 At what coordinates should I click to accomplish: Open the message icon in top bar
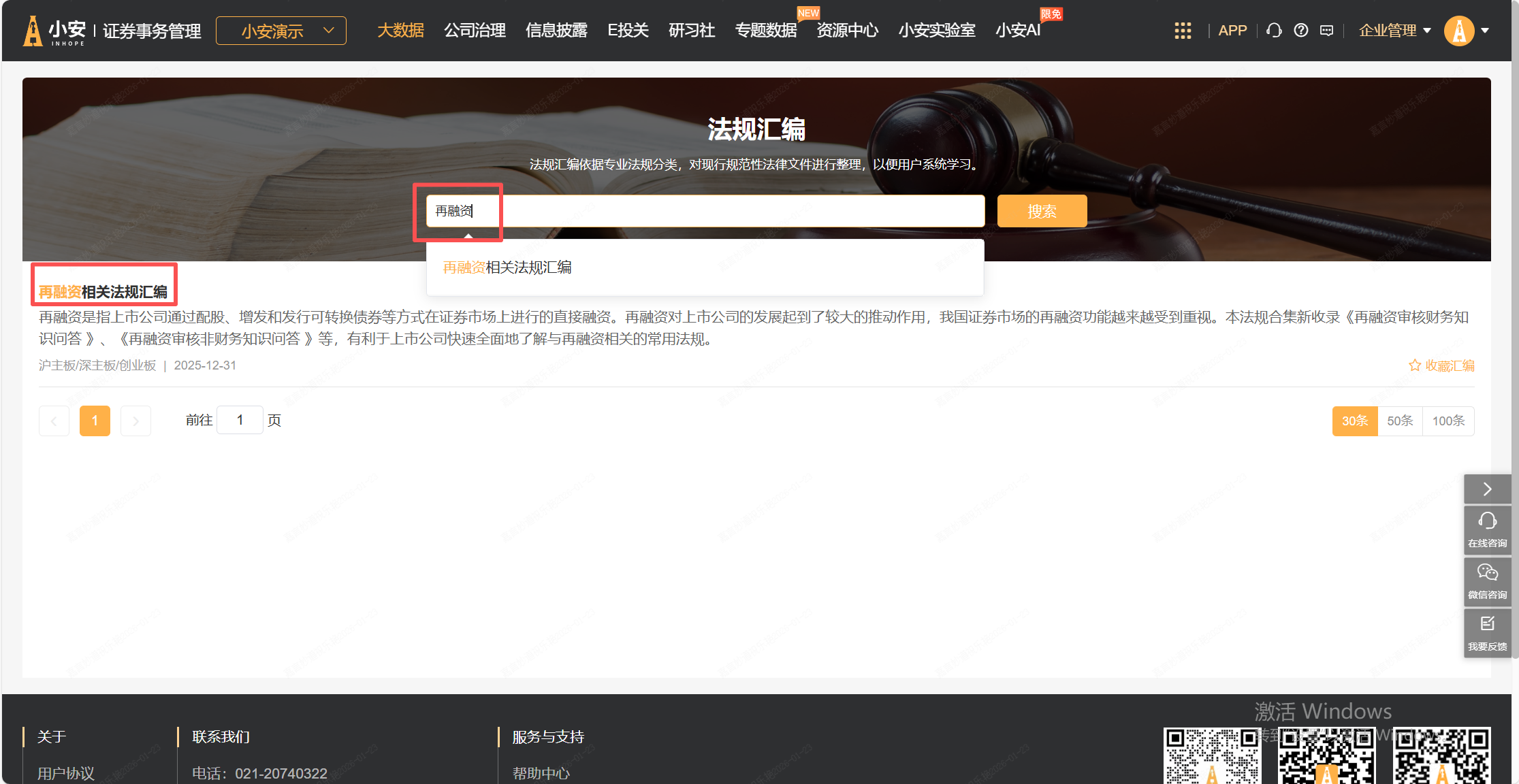click(1326, 31)
